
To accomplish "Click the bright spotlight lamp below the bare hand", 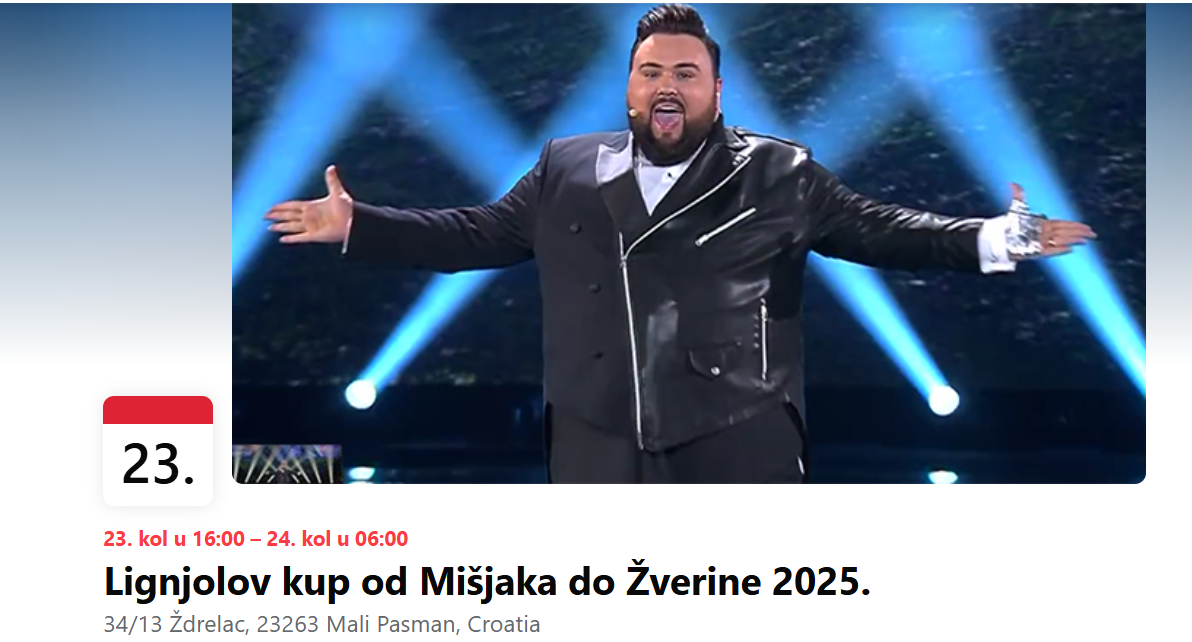I will pyautogui.click(x=360, y=394).
